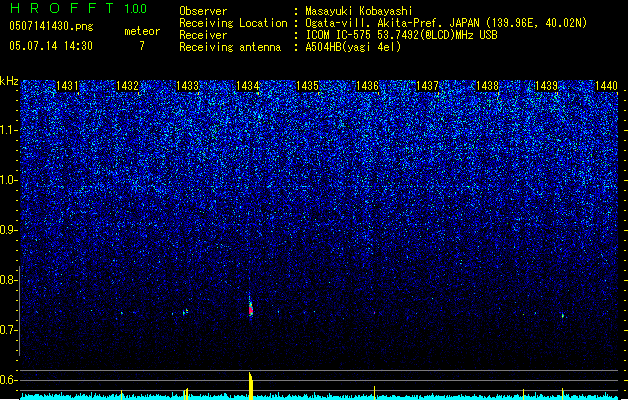Click the 0.6 kHz axis label
Viewport: 629px width, 400px height.
click(8, 380)
